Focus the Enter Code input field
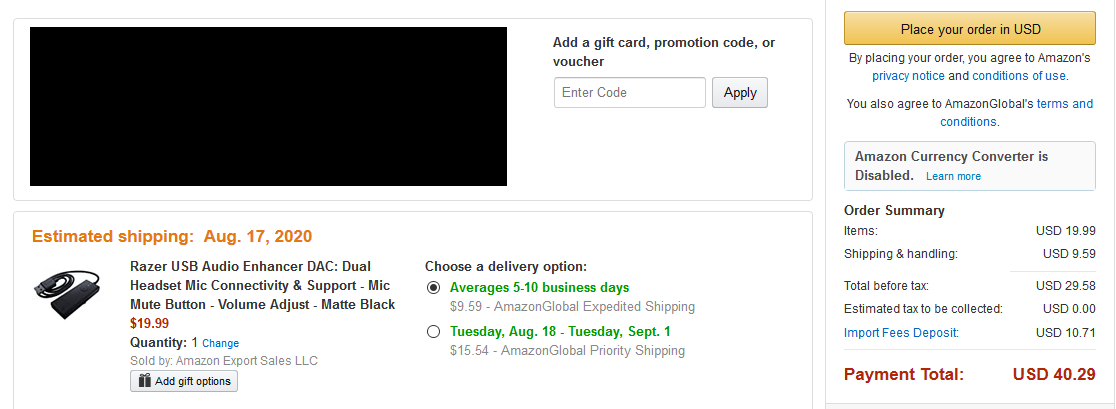 [629, 92]
